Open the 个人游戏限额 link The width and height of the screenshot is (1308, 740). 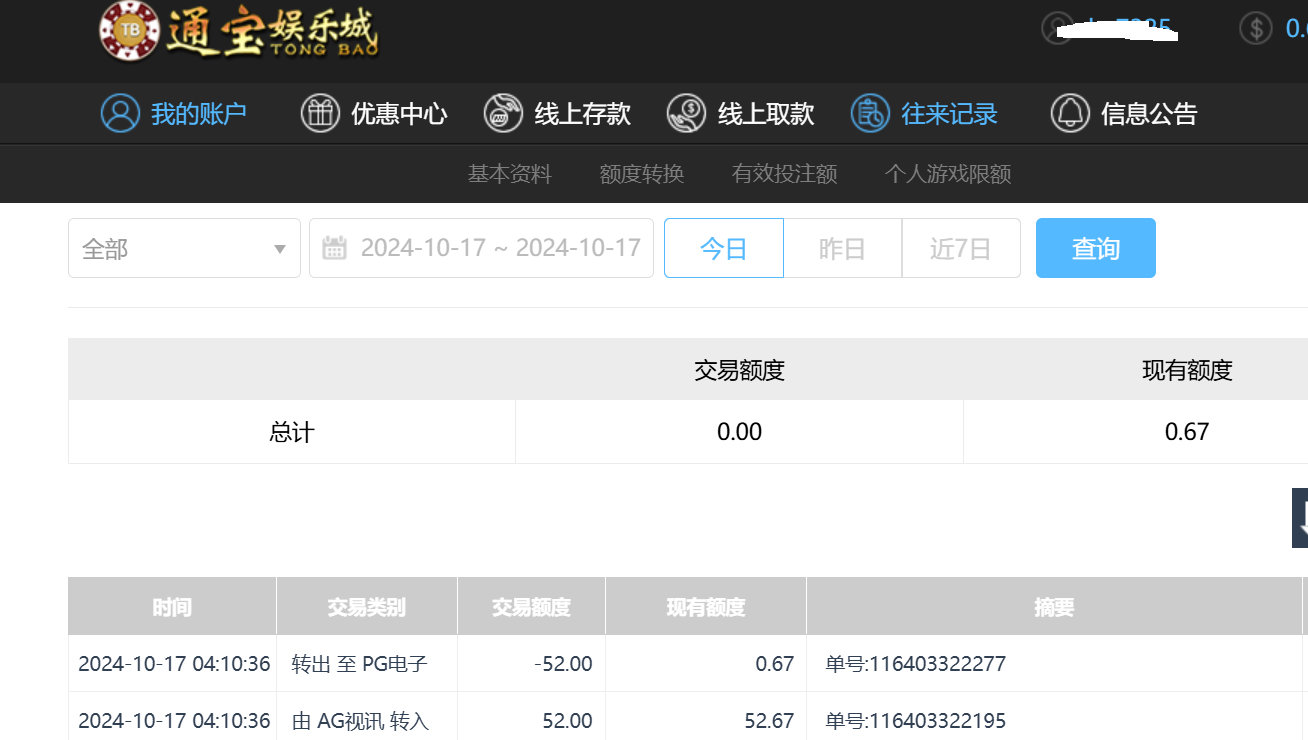click(948, 174)
